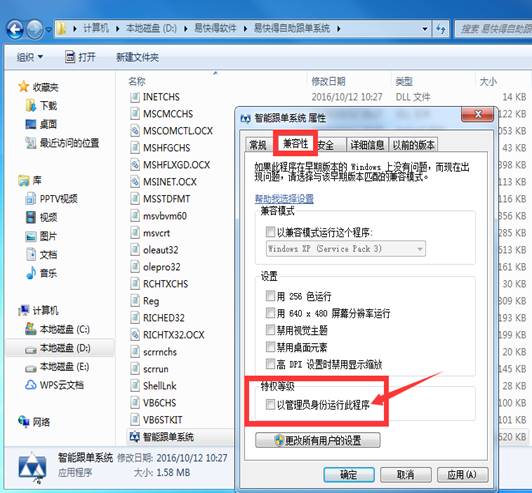Open address bar history dropdown arrow

424,29
